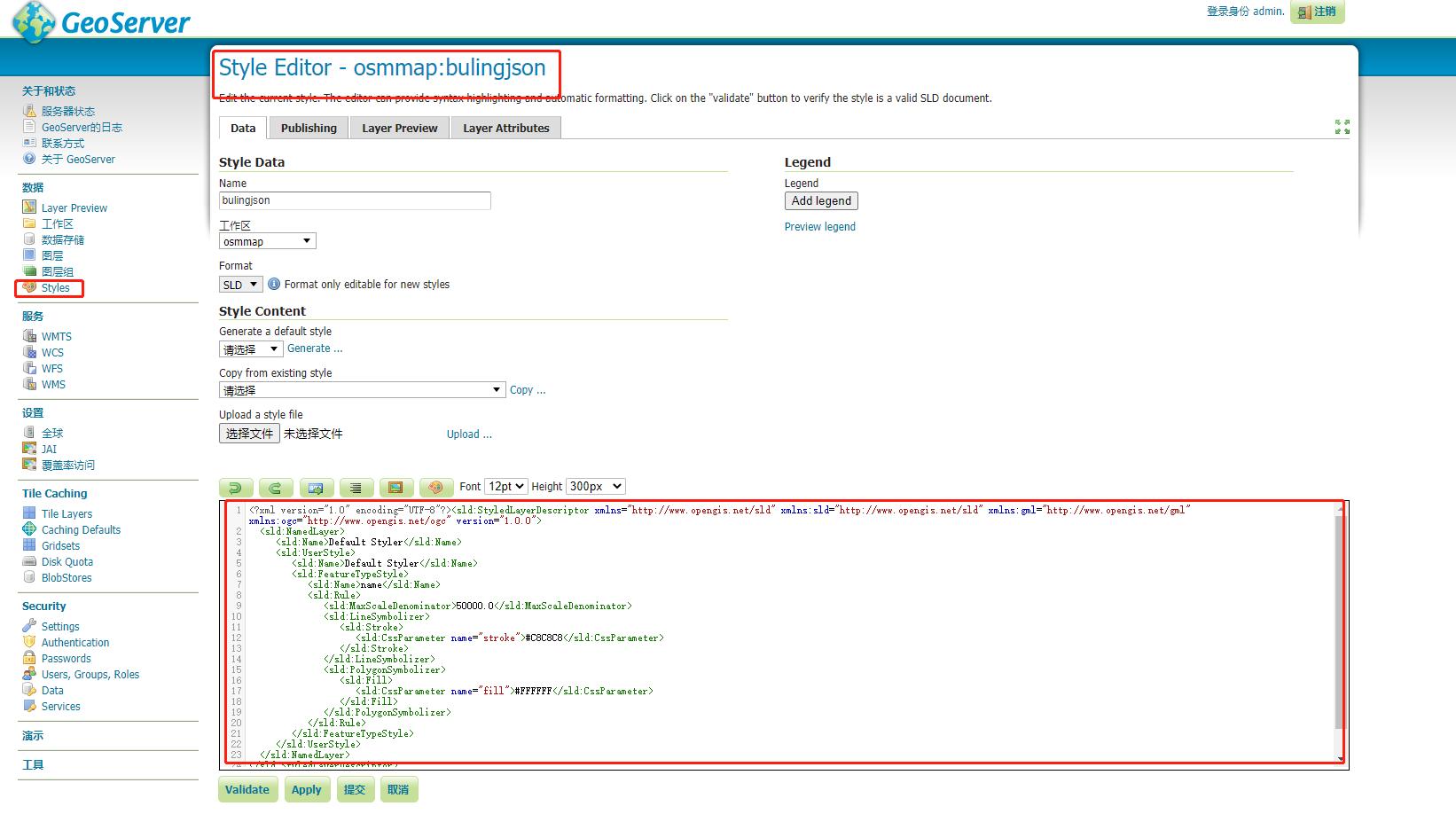Open the Format SLD dropdown
This screenshot has width=1456, height=814.
tap(240, 285)
